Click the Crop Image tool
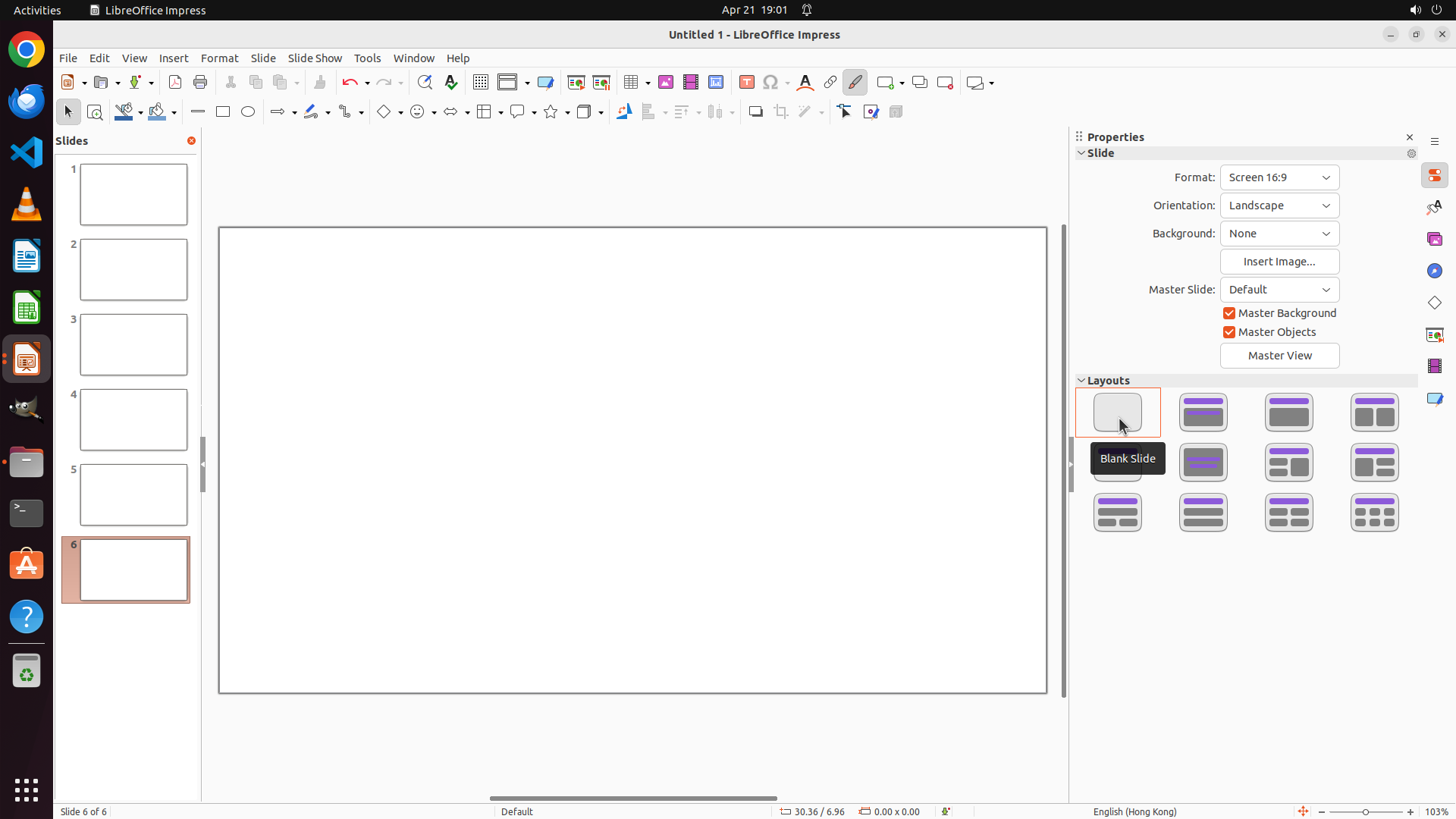The width and height of the screenshot is (1456, 819). tap(781, 112)
